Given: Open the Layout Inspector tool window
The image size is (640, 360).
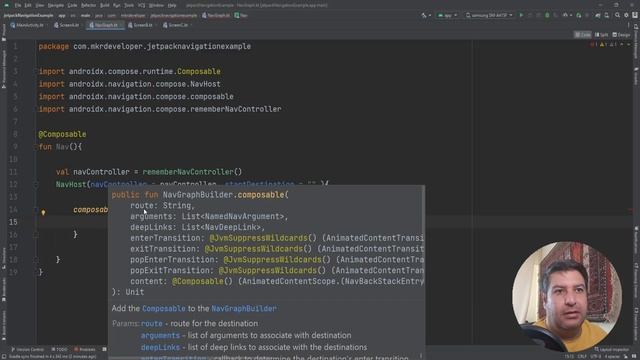Looking at the screenshot, I should pyautogui.click(x=612, y=349).
